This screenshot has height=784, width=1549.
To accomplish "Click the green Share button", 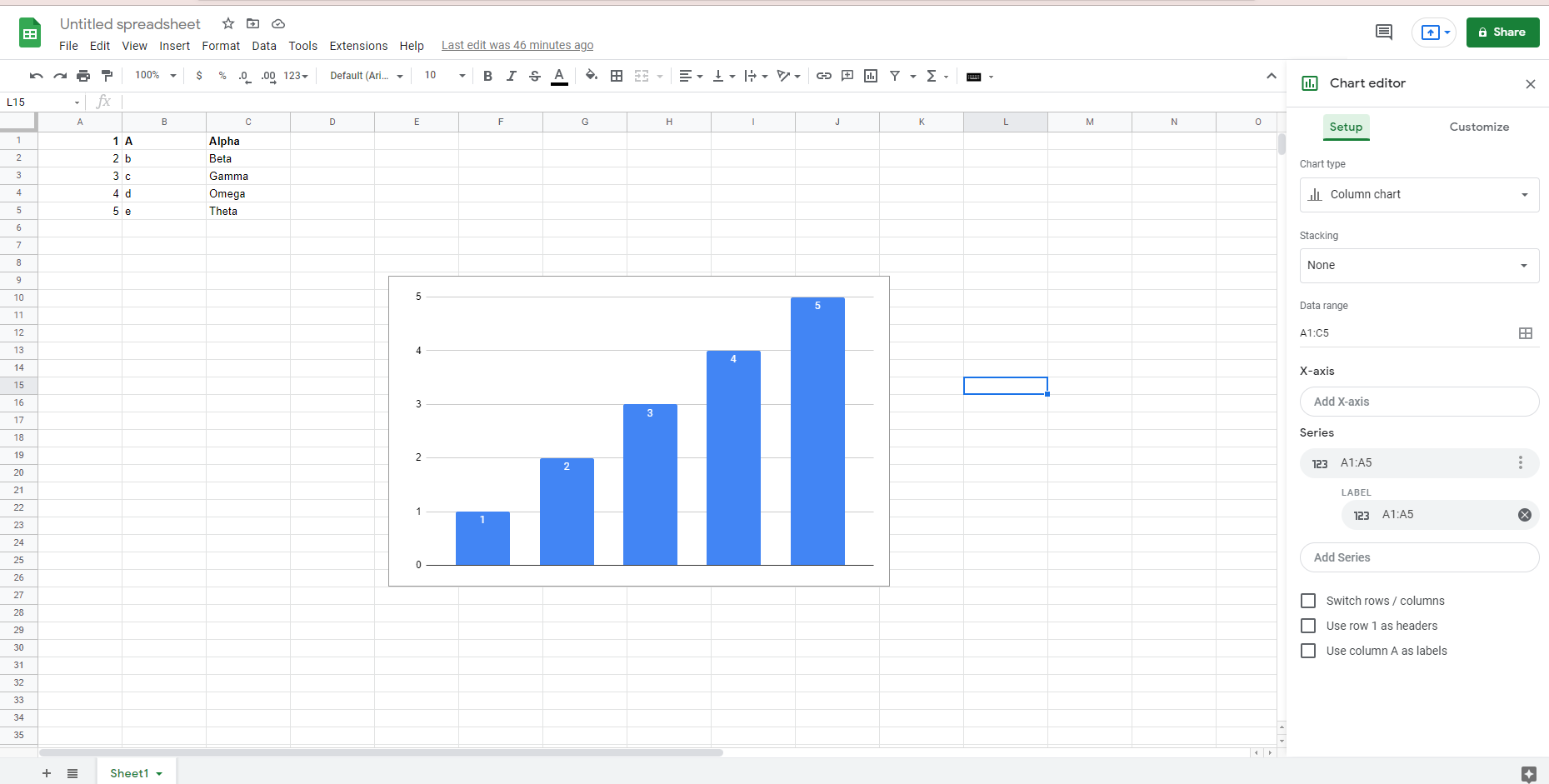I will 1502,32.
